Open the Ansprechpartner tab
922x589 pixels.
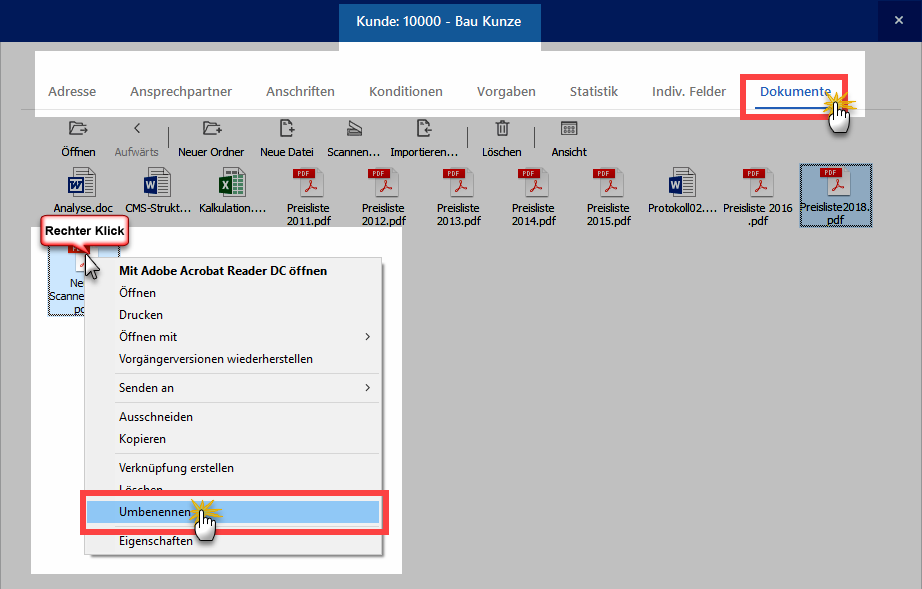tap(181, 92)
